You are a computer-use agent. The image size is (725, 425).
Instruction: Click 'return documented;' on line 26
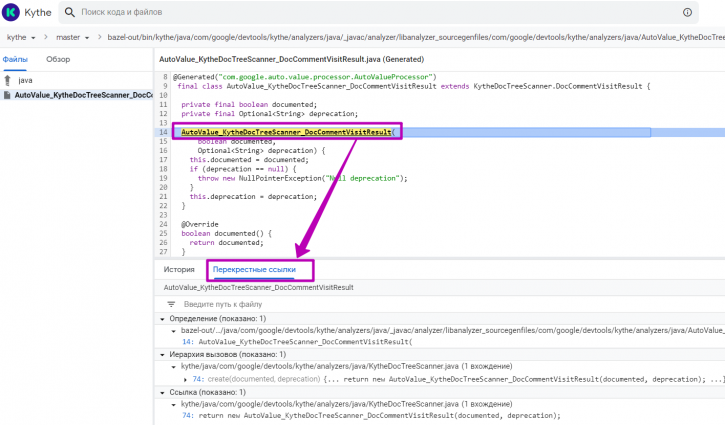point(227,242)
